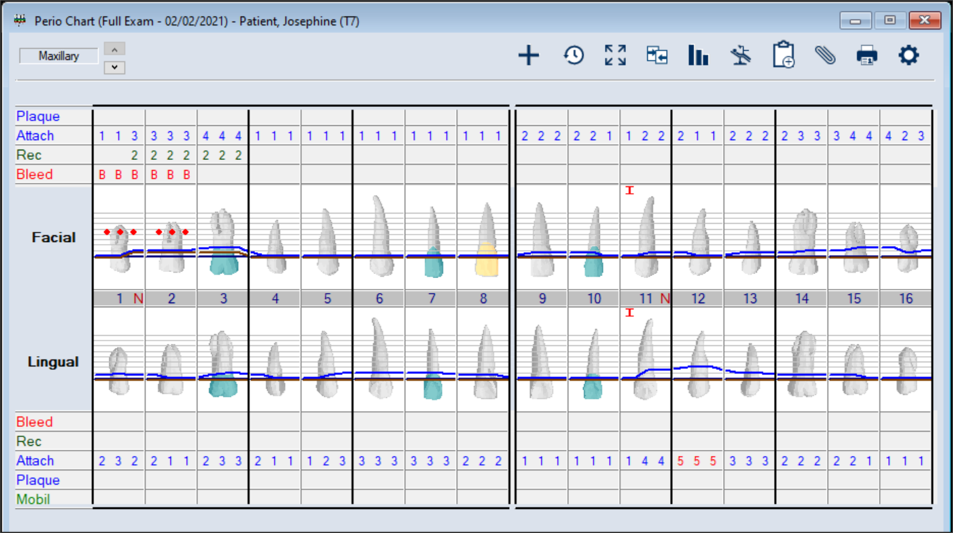This screenshot has width=953, height=533.
Task: Open the gear settings icon
Action: [908, 55]
